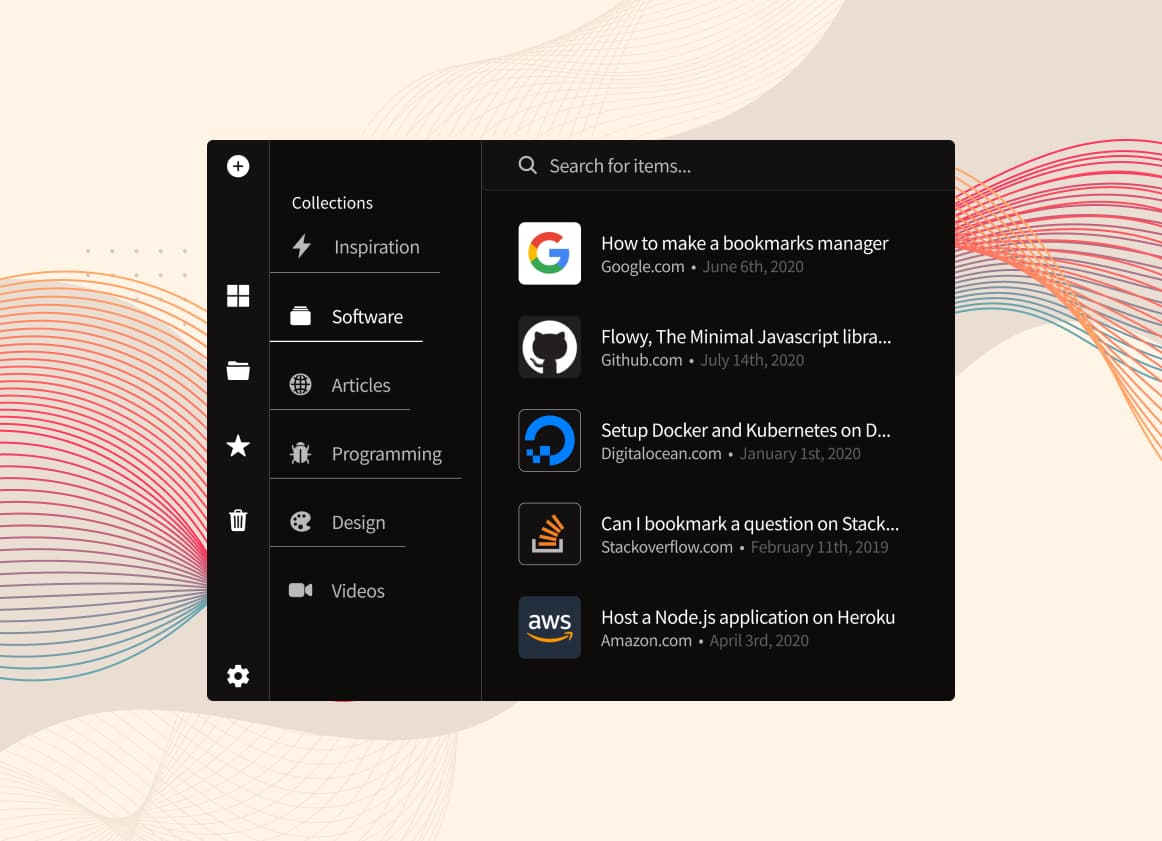
Task: Click the DigitalOcean logo thumbnail
Action: coord(549,440)
